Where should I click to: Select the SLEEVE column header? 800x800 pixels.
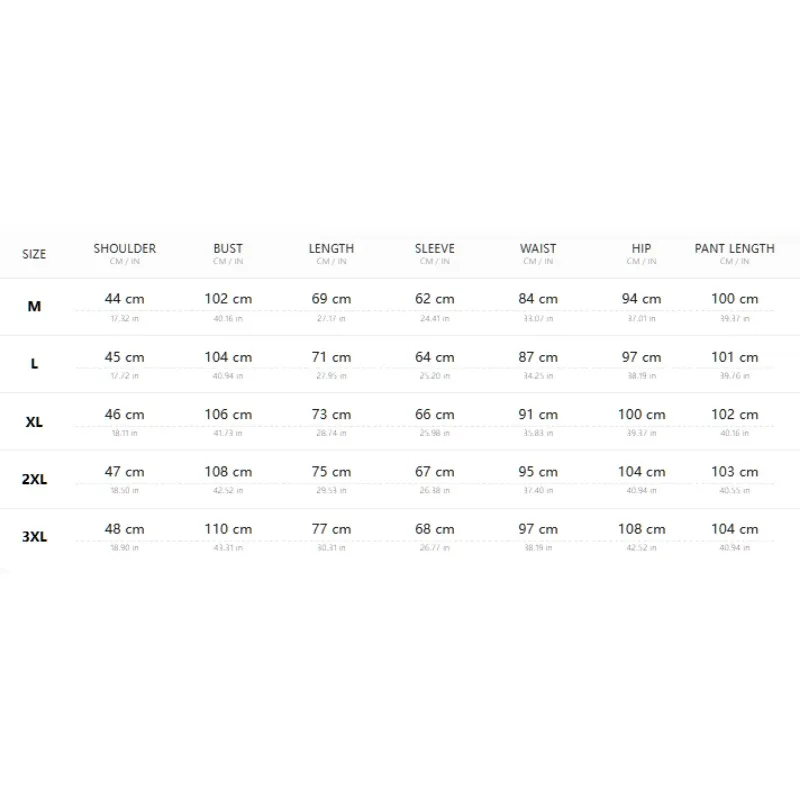pos(435,248)
